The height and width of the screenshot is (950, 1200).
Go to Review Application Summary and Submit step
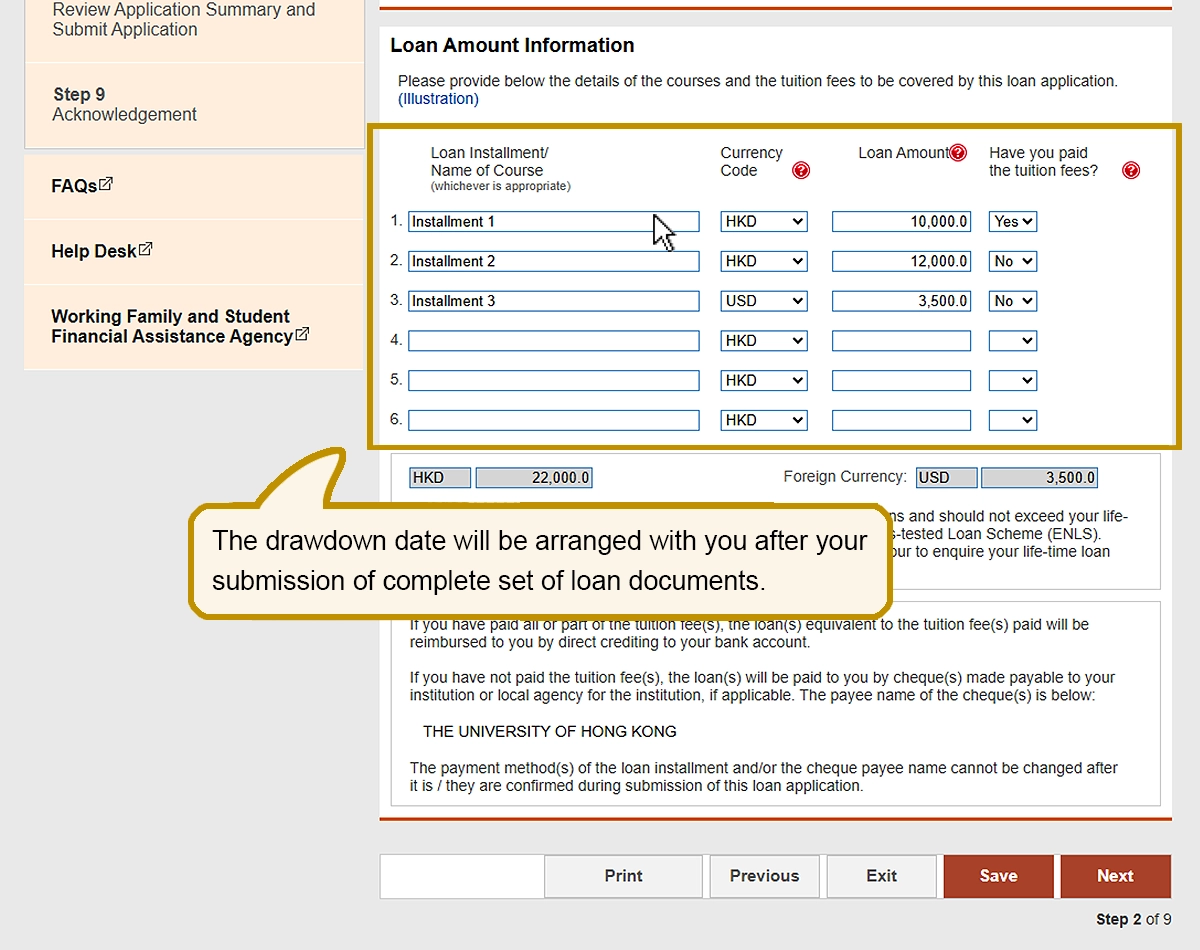pos(183,20)
